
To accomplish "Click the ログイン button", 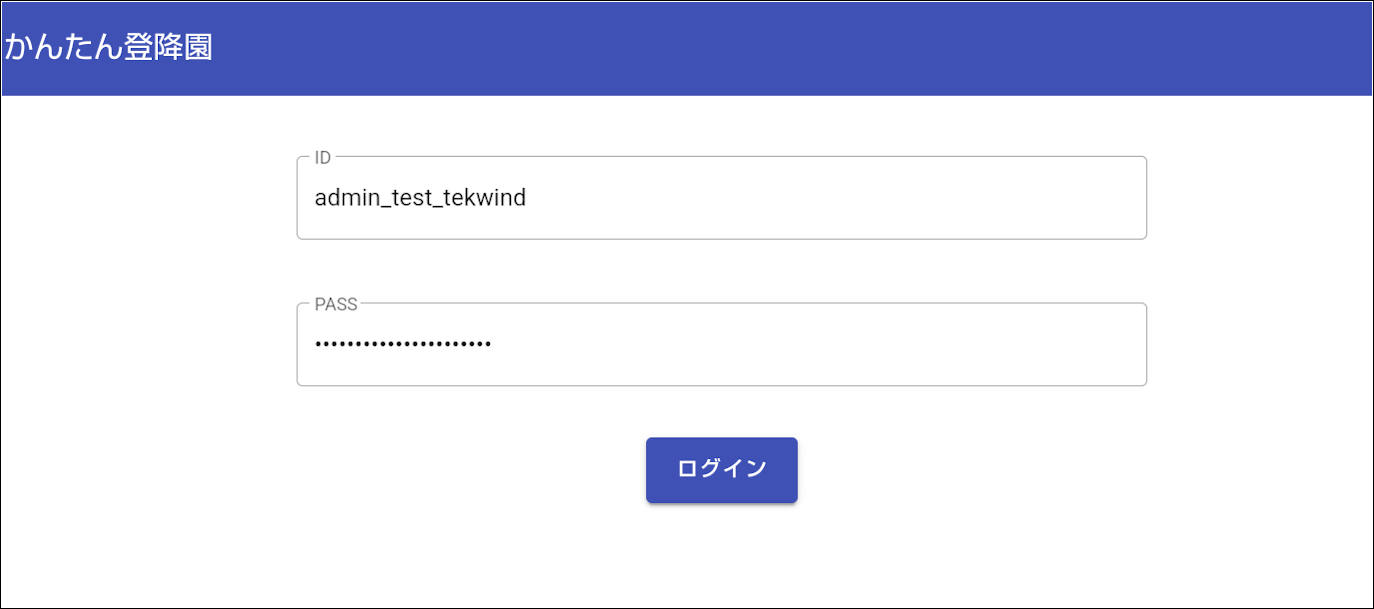I will (x=721, y=469).
